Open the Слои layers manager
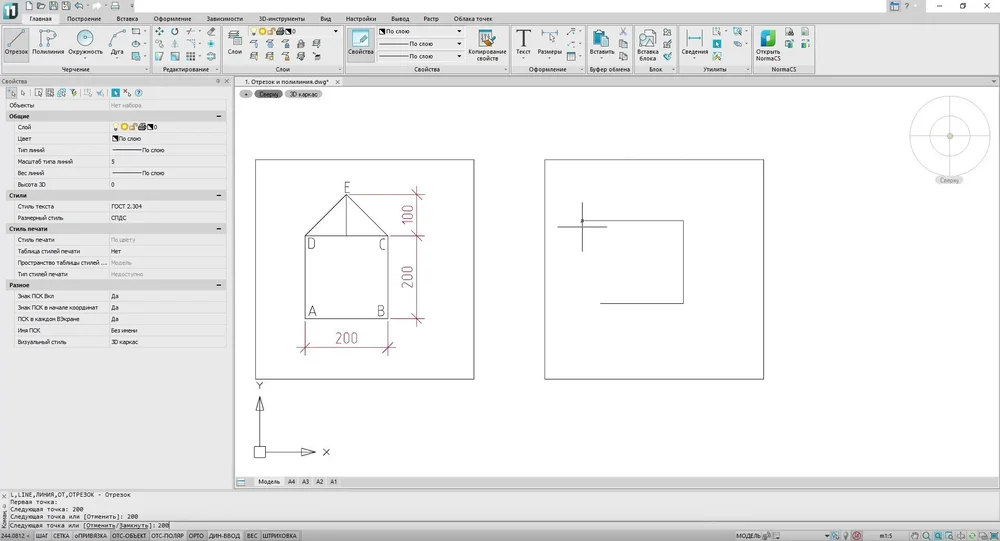1000x541 pixels. [235, 41]
